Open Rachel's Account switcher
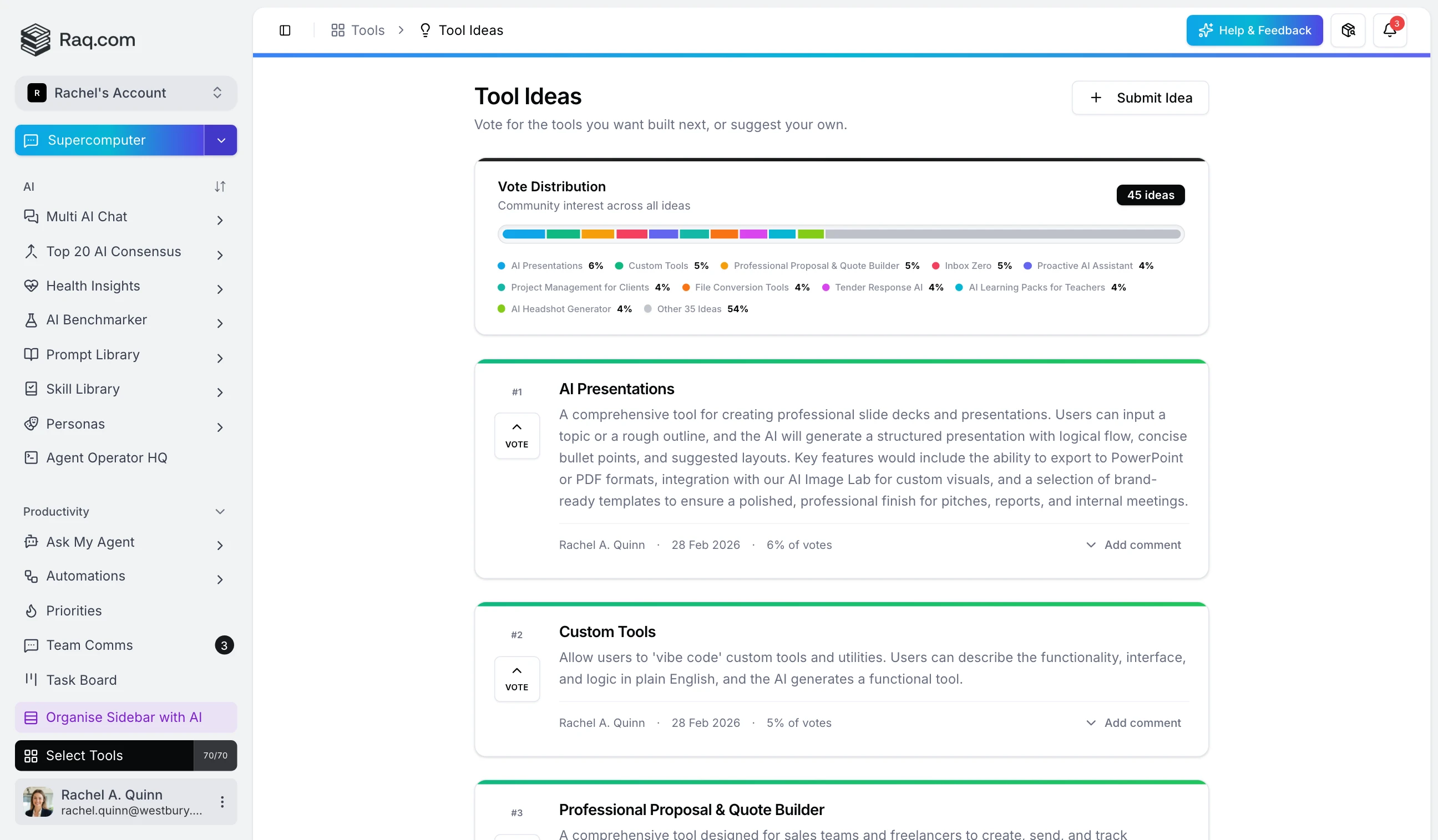This screenshot has width=1438, height=840. click(x=125, y=93)
